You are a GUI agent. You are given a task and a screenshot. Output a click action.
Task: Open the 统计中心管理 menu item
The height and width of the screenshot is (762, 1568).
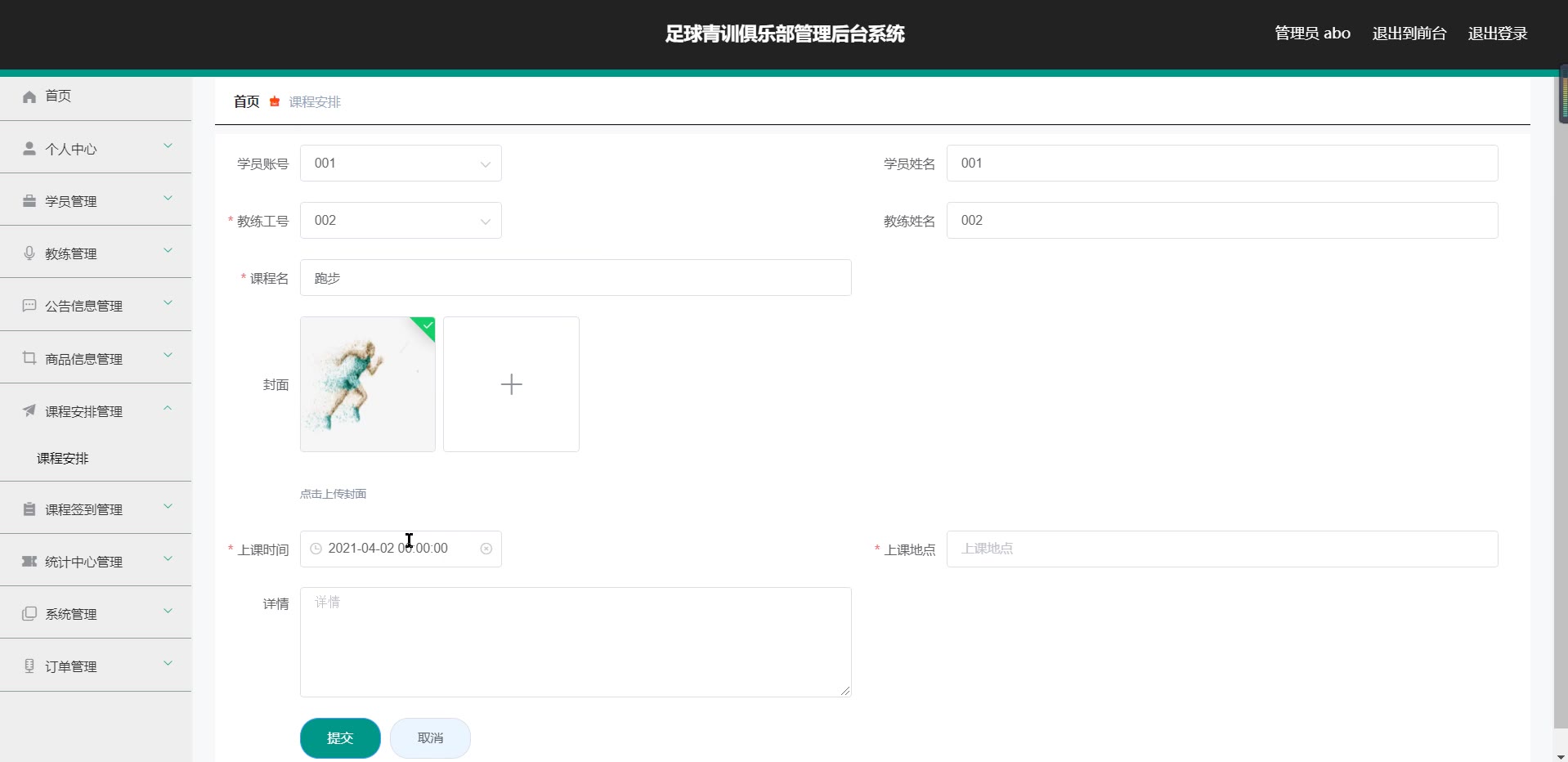tap(96, 561)
